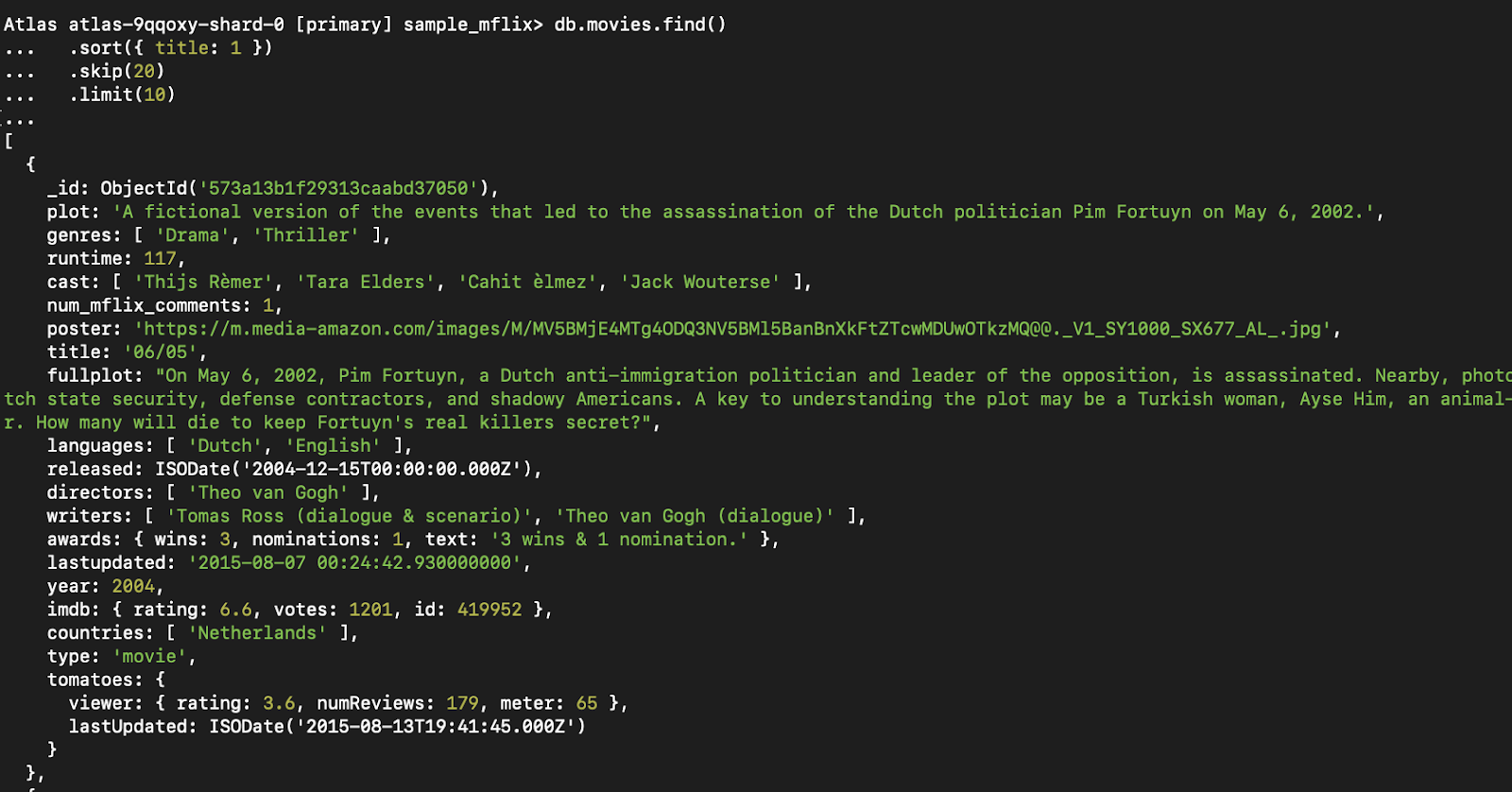The height and width of the screenshot is (792, 1512).
Task: Click the runtime value 117
Action: [160, 258]
